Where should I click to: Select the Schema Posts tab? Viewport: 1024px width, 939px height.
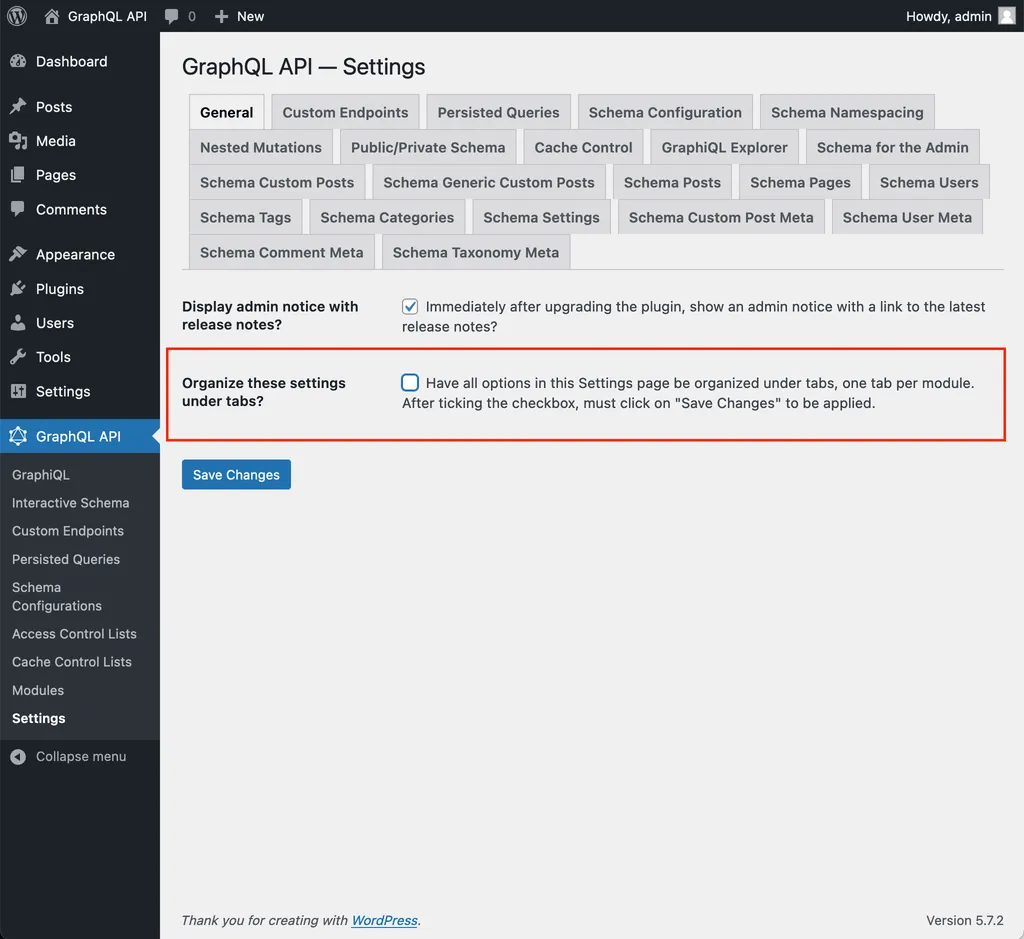pos(672,183)
